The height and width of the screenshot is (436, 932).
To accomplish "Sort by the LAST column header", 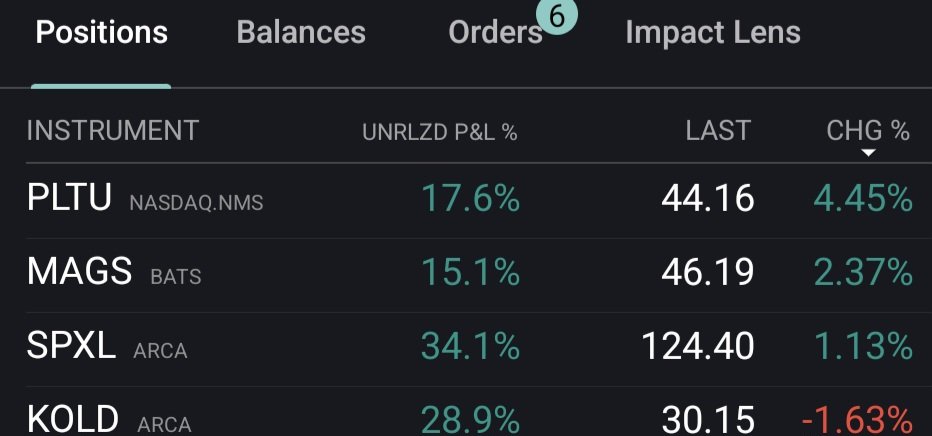I will click(x=717, y=131).
